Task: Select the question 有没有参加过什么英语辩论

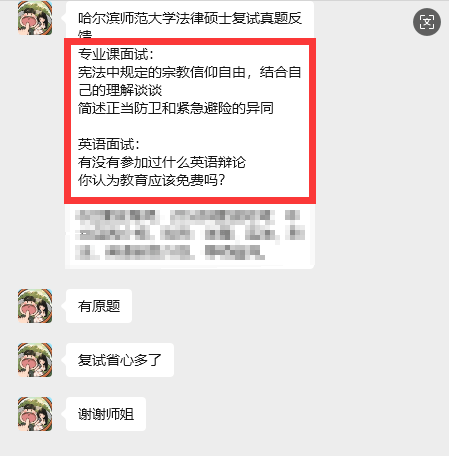Action: [162, 162]
